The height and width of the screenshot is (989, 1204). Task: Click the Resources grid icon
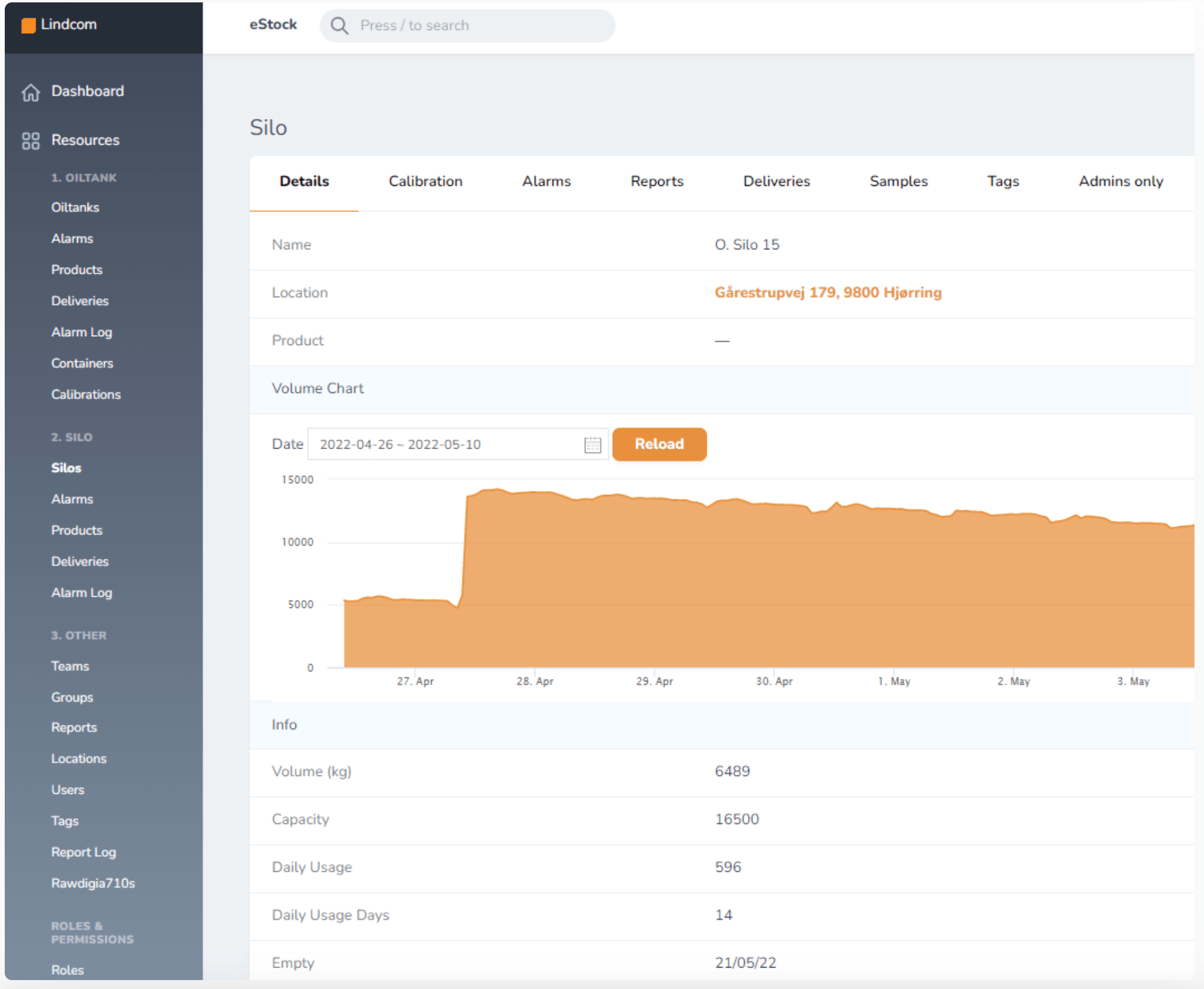point(30,140)
